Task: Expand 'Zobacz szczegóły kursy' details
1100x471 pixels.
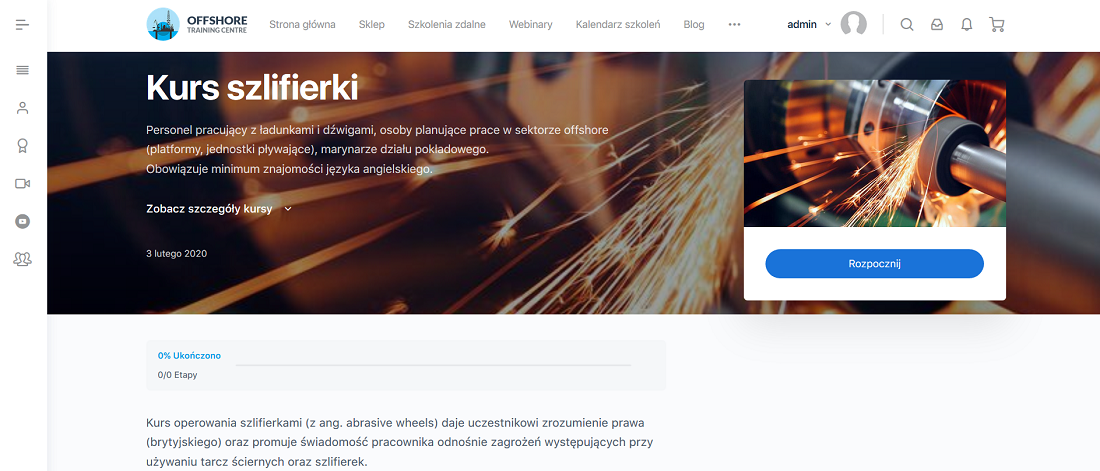Action: point(218,208)
